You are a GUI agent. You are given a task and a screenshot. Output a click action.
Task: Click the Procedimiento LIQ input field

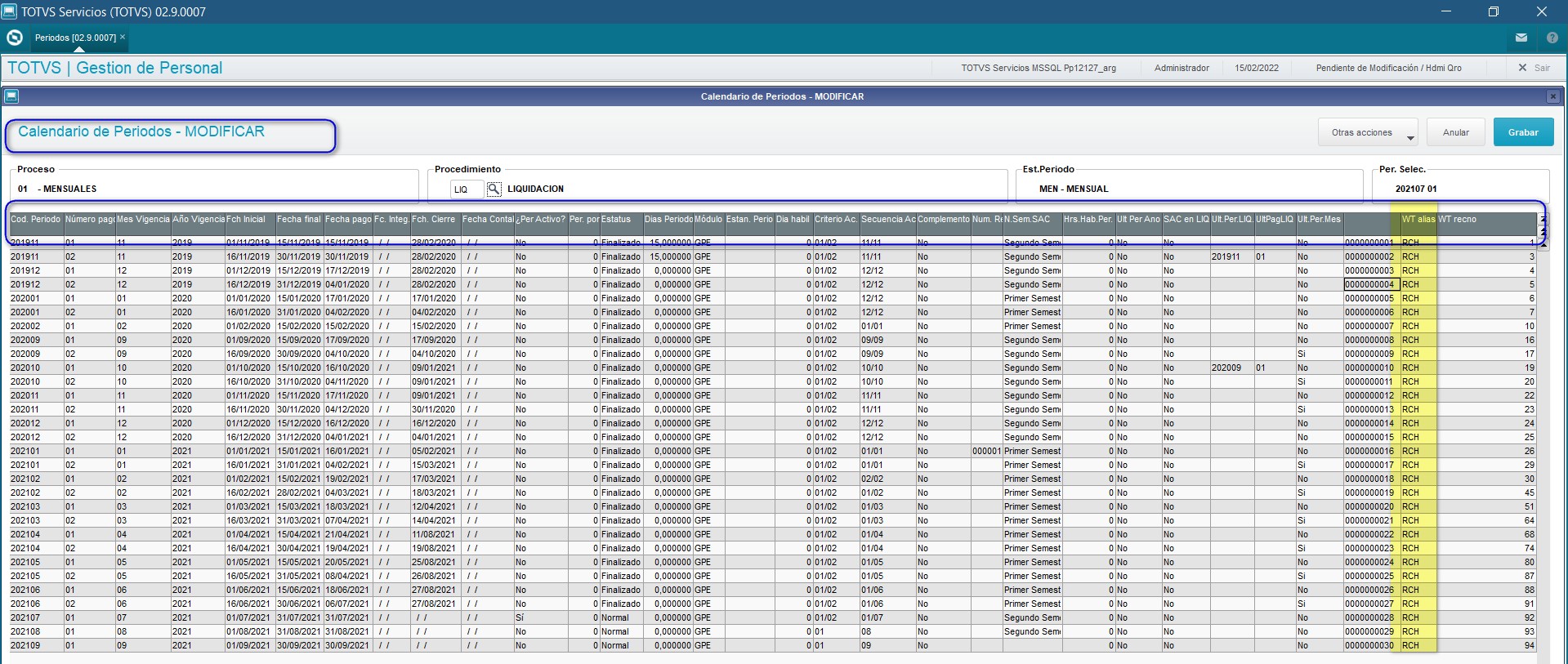coord(467,189)
